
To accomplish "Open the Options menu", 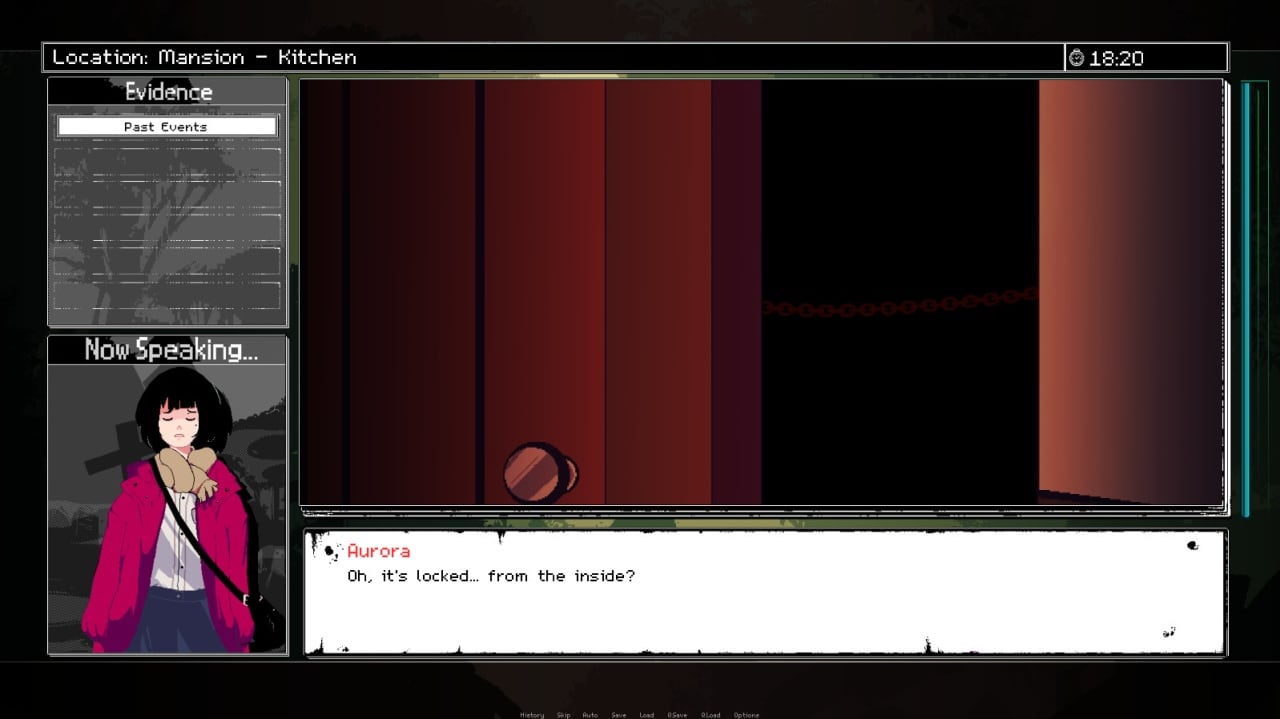I will [x=746, y=715].
